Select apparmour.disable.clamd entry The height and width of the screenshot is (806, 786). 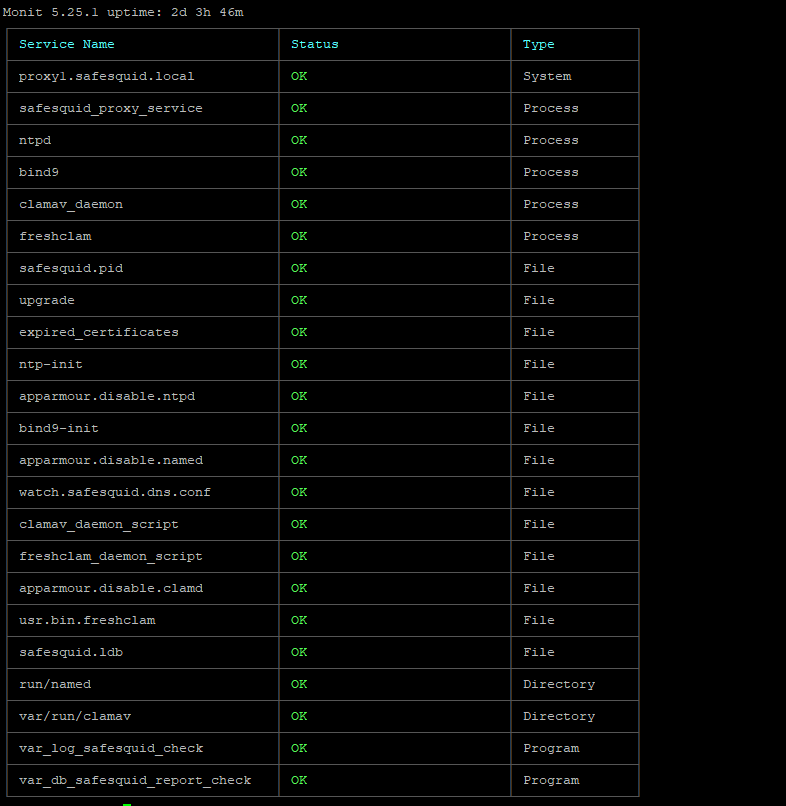[x=111, y=589]
